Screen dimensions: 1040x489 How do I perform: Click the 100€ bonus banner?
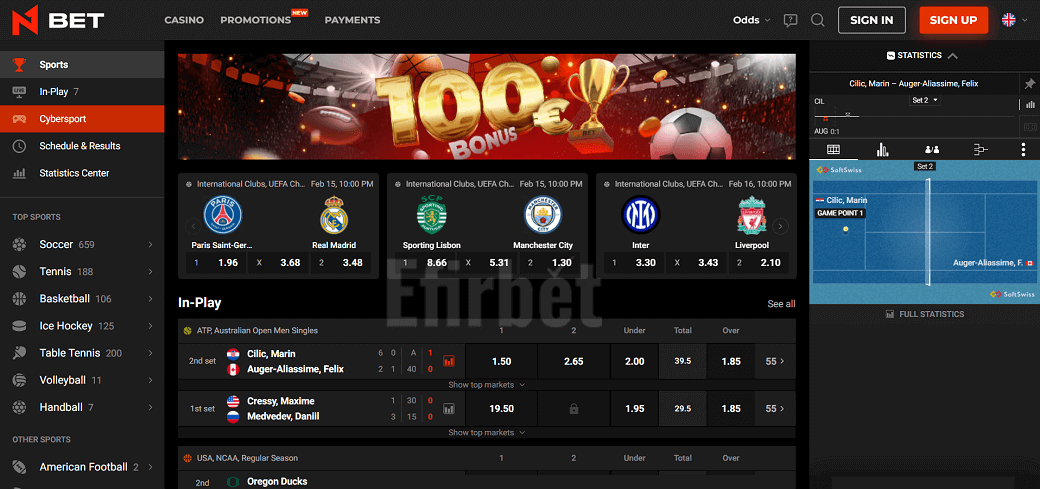[487, 106]
